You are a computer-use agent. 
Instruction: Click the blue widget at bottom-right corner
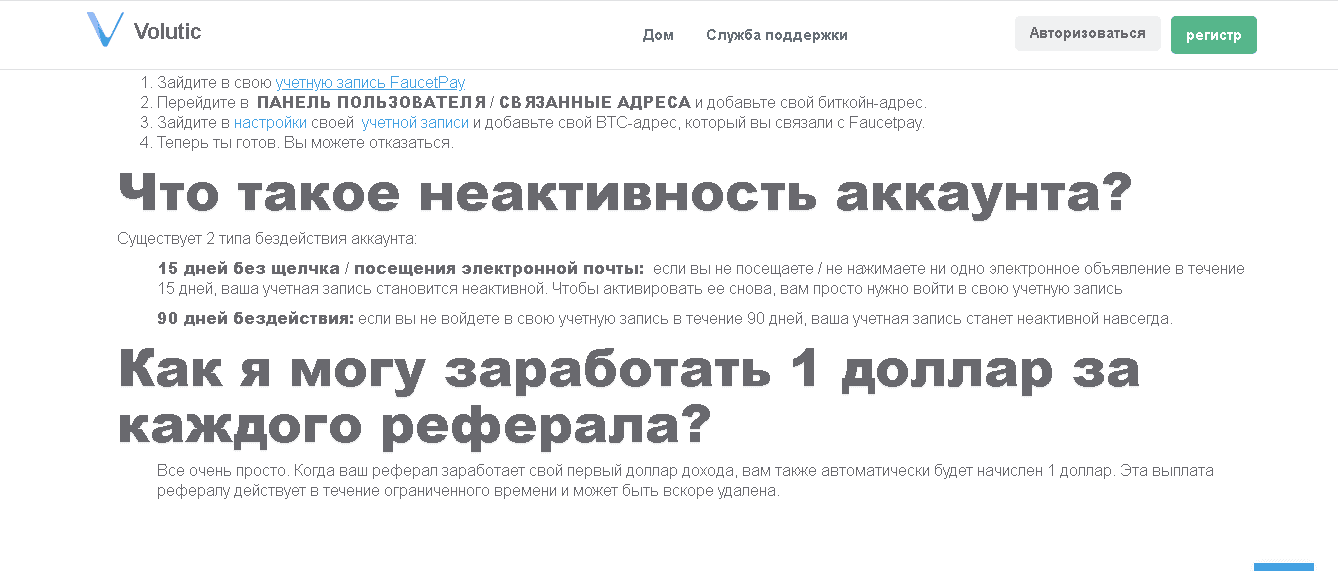click(x=1283, y=566)
